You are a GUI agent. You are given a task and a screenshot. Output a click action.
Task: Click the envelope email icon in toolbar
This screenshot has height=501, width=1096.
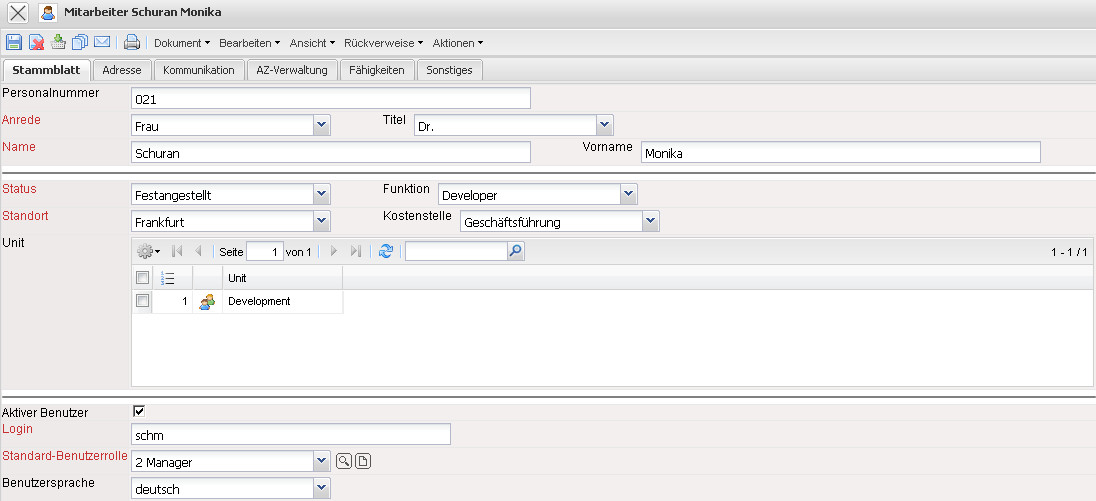click(102, 43)
